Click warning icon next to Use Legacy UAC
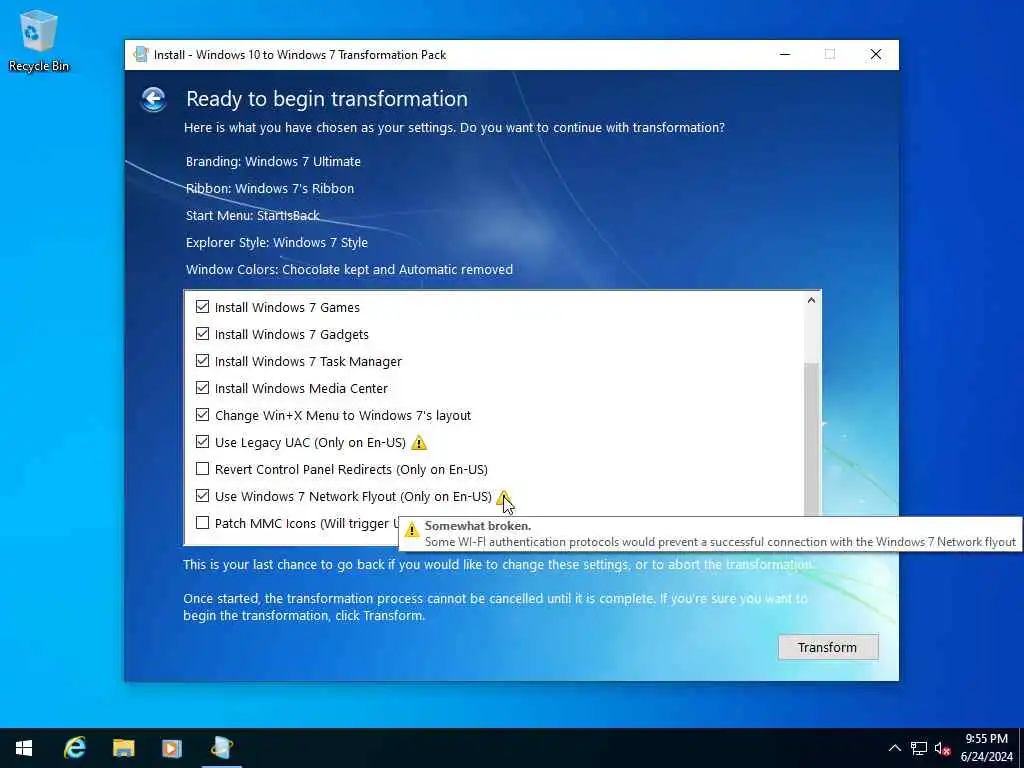 (419, 443)
